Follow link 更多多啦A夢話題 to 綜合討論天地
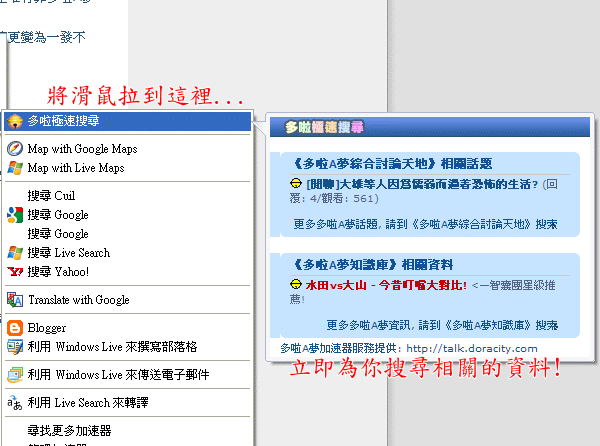The image size is (600, 446). (425, 224)
